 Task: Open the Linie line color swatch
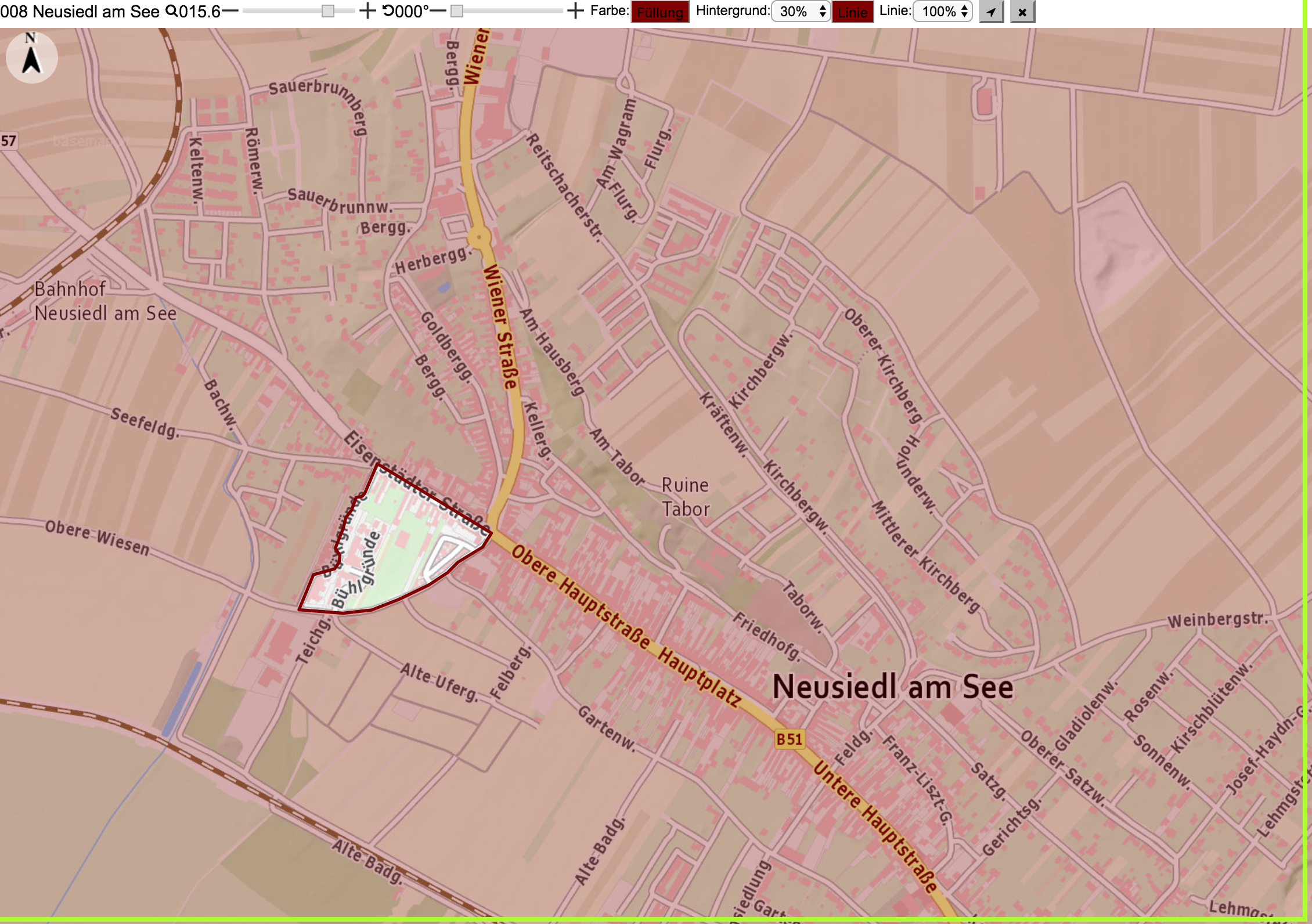(x=853, y=12)
